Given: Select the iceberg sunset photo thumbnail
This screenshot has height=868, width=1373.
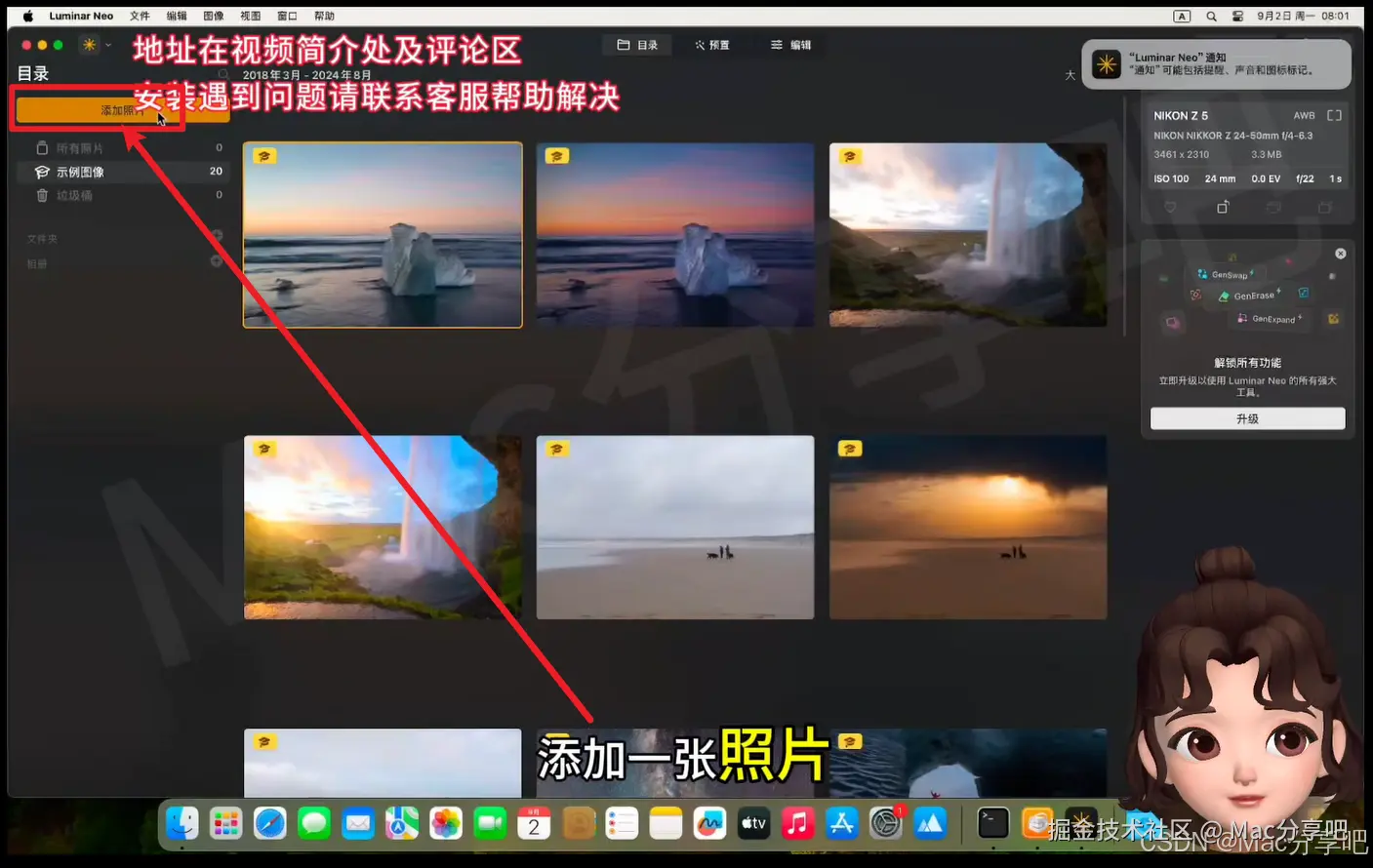Looking at the screenshot, I should pyautogui.click(x=383, y=235).
